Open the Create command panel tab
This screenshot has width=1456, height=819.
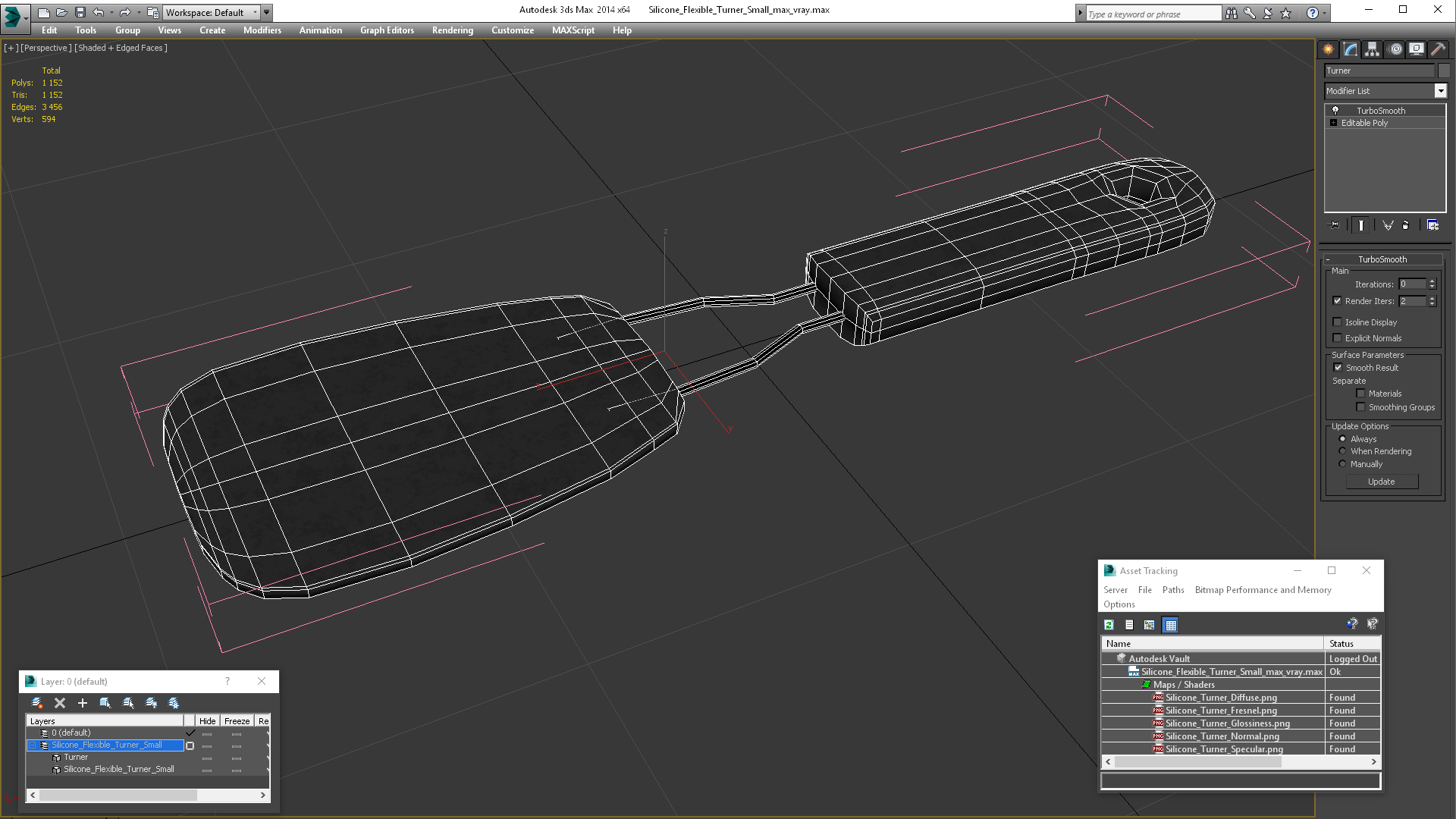click(1329, 49)
